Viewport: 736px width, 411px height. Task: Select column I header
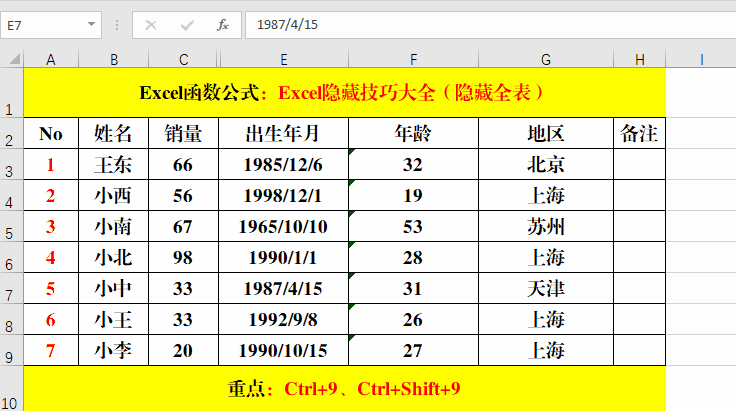tap(701, 60)
